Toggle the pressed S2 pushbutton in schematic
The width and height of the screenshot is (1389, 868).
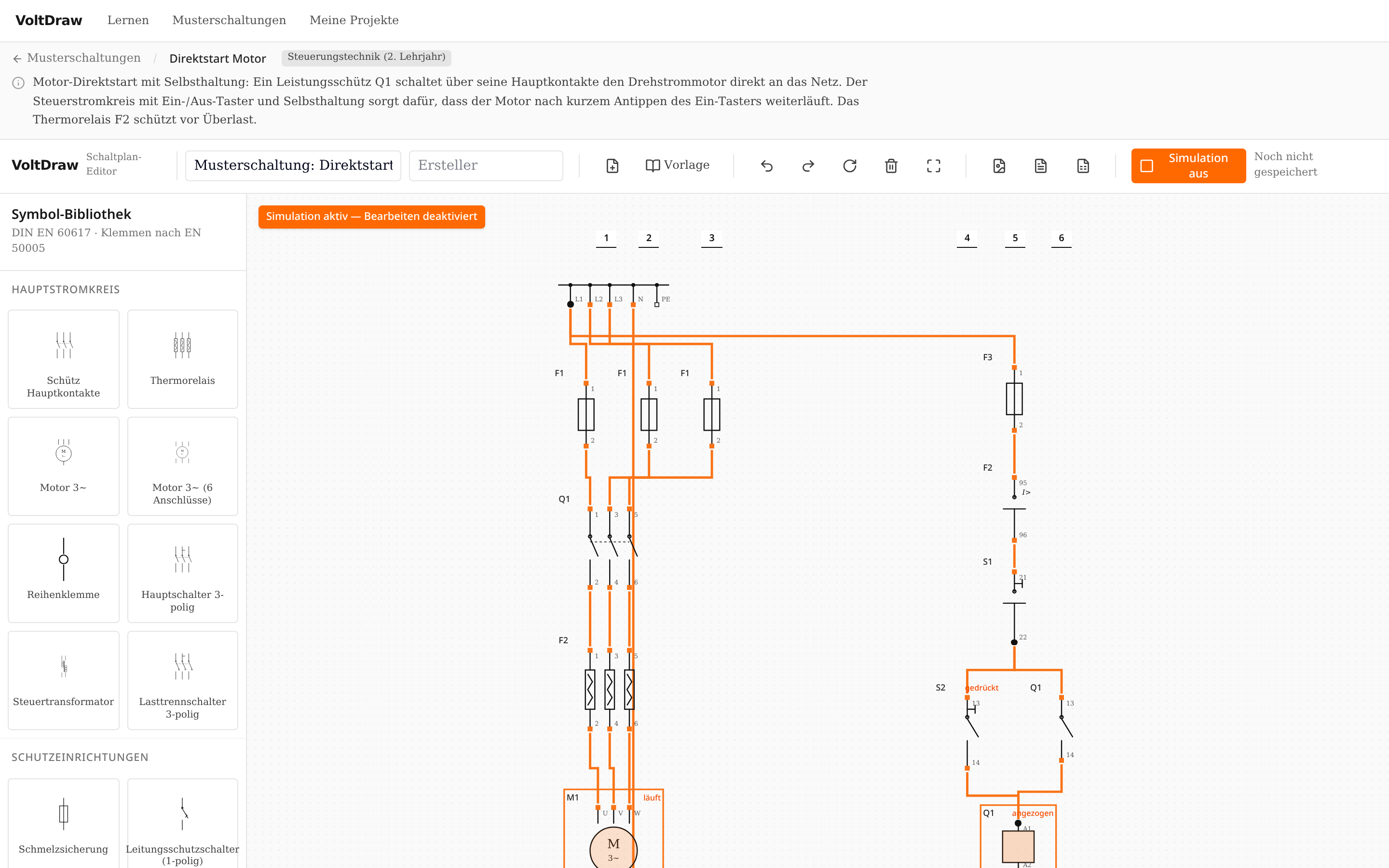[971, 732]
